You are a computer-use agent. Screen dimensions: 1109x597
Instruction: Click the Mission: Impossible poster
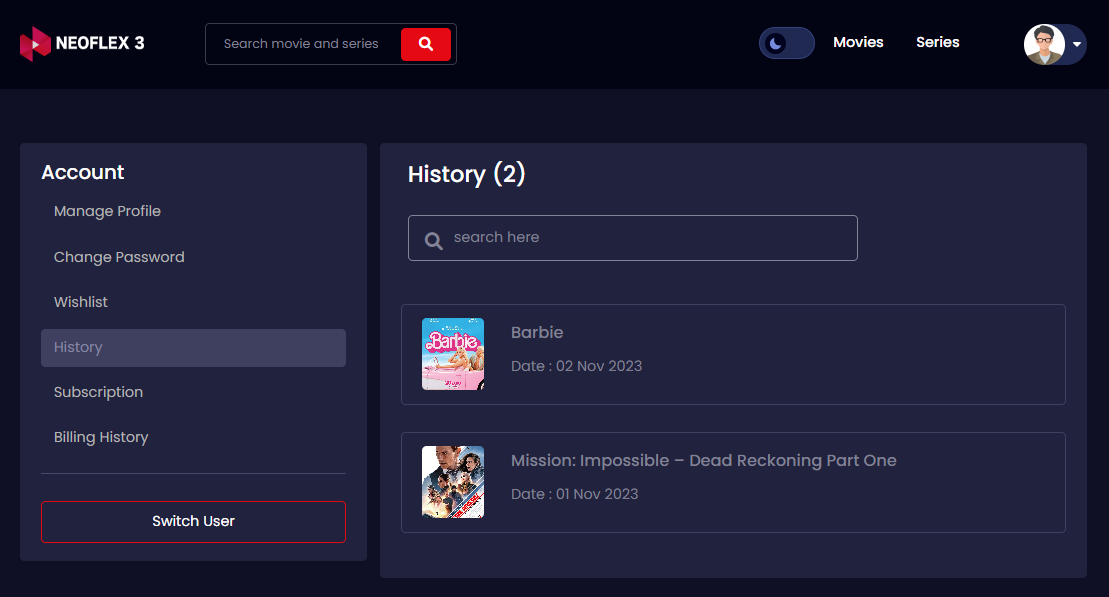[453, 481]
